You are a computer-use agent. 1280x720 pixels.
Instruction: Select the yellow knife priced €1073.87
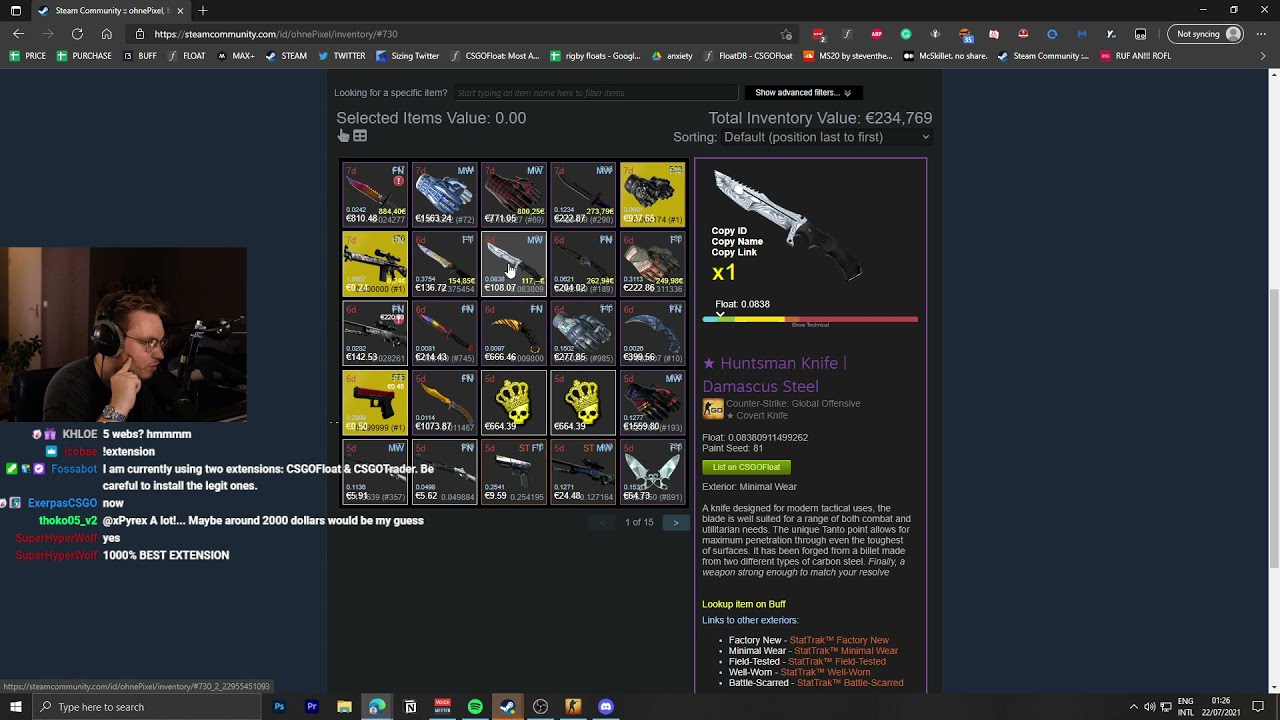pyautogui.click(x=444, y=403)
